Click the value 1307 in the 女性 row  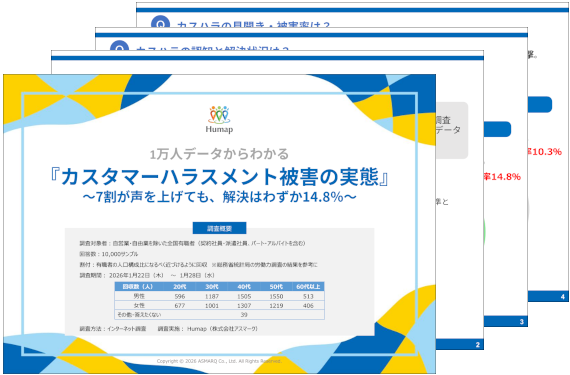click(244, 306)
